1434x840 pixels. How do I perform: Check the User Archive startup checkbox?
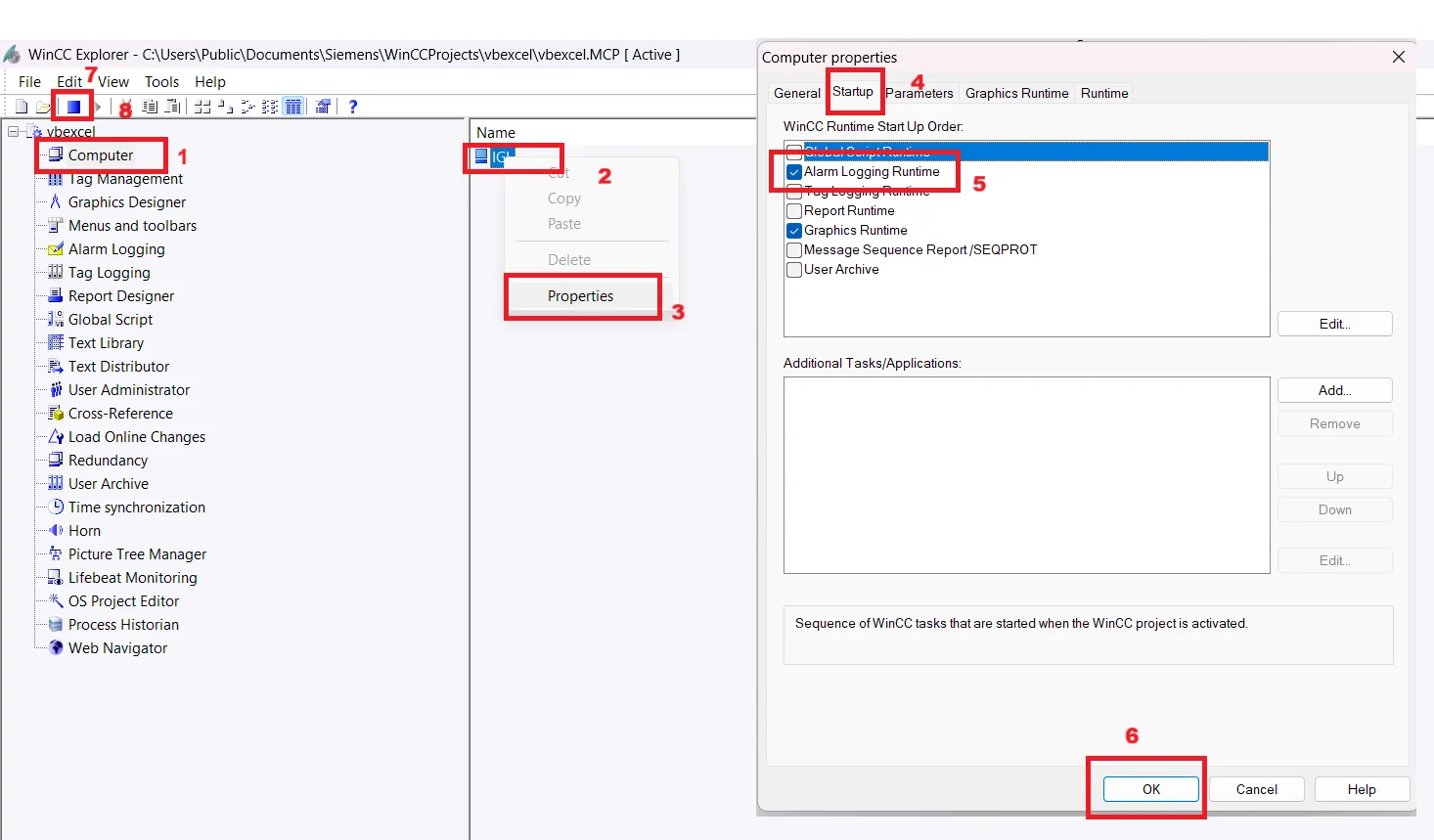tap(794, 270)
